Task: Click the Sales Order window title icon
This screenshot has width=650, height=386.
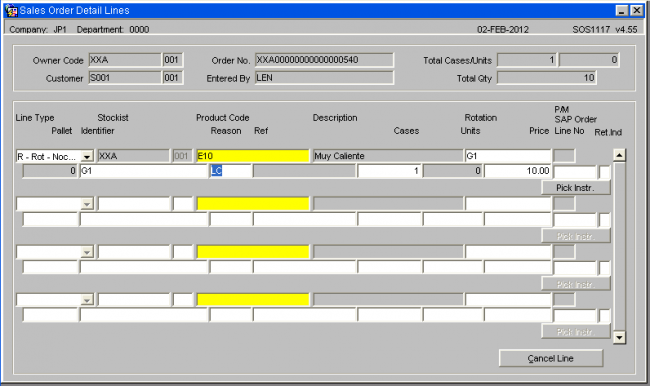Action: (x=11, y=10)
